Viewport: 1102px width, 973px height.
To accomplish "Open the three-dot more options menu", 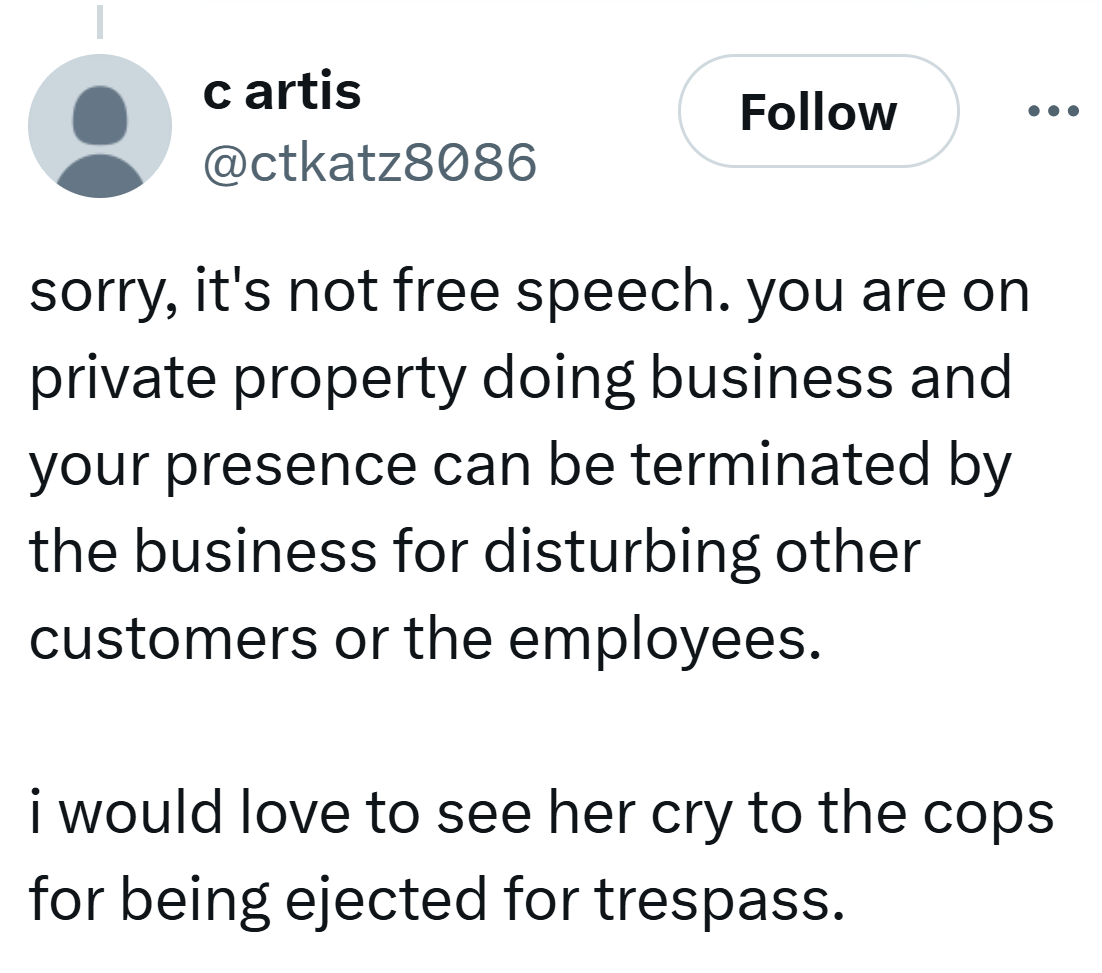I will tap(1053, 110).
